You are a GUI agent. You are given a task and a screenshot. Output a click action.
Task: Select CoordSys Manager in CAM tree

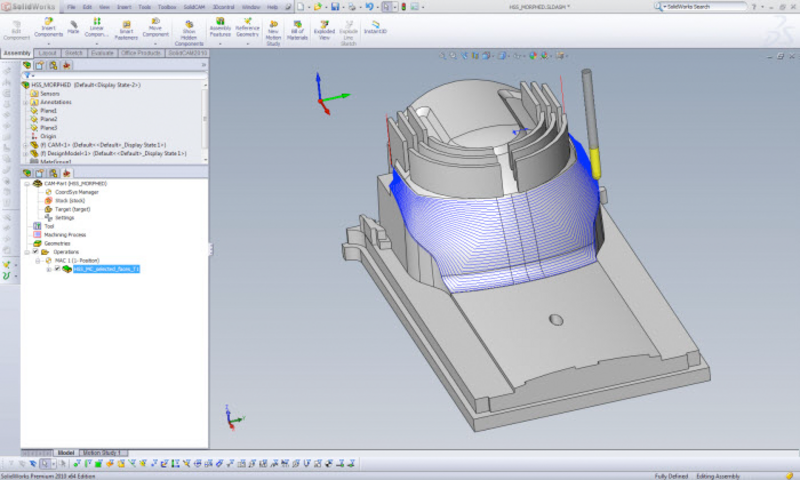pos(77,192)
